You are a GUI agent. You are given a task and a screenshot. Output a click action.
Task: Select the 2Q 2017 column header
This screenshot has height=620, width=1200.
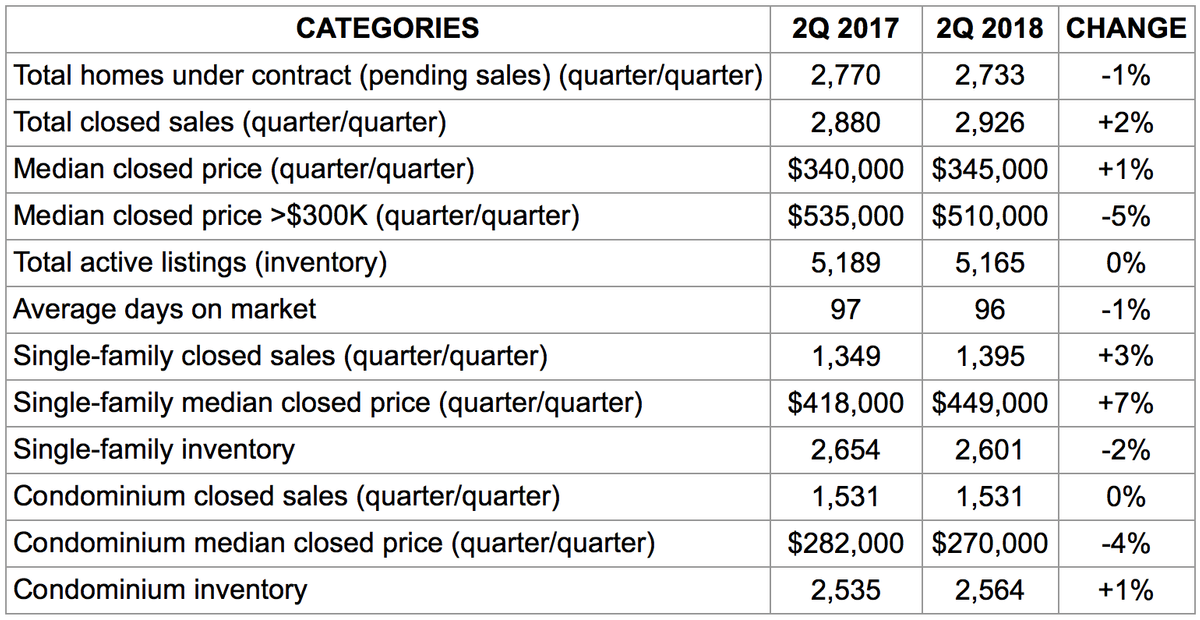click(x=846, y=28)
